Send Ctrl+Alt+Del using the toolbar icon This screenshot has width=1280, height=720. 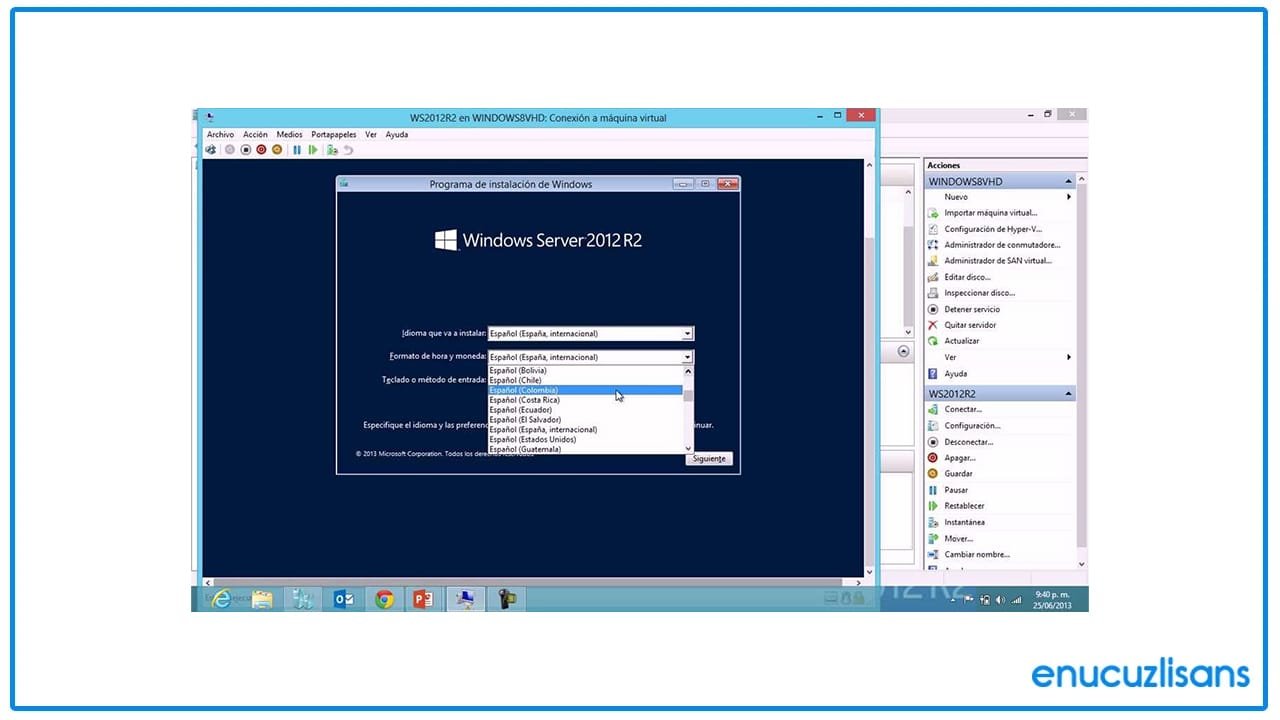point(211,150)
